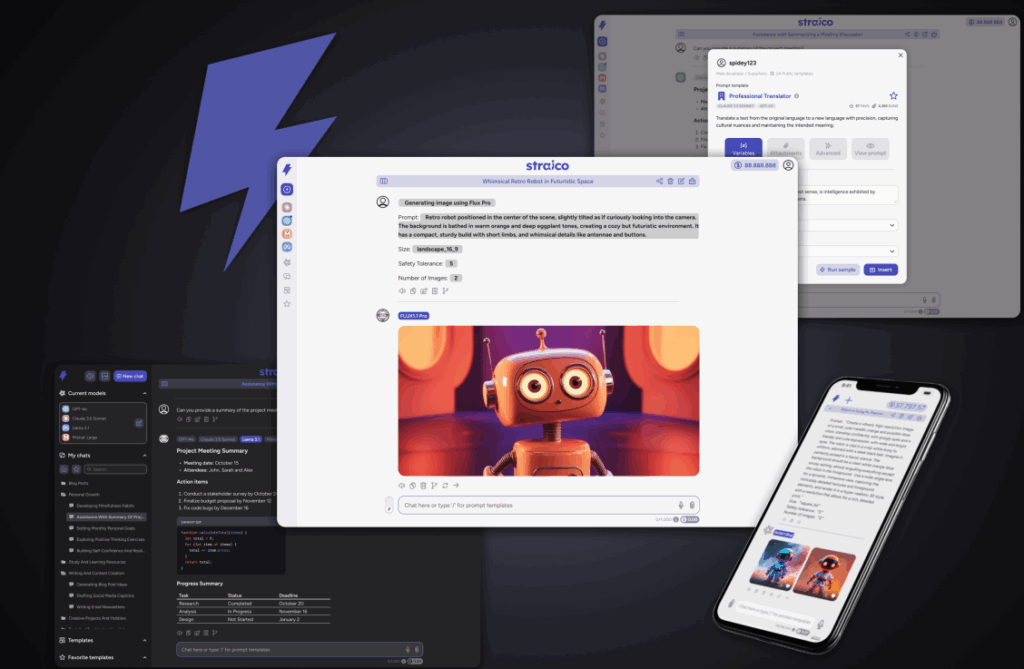Click forward arrow icon below the robot image
The width and height of the screenshot is (1024, 669).
click(x=456, y=485)
